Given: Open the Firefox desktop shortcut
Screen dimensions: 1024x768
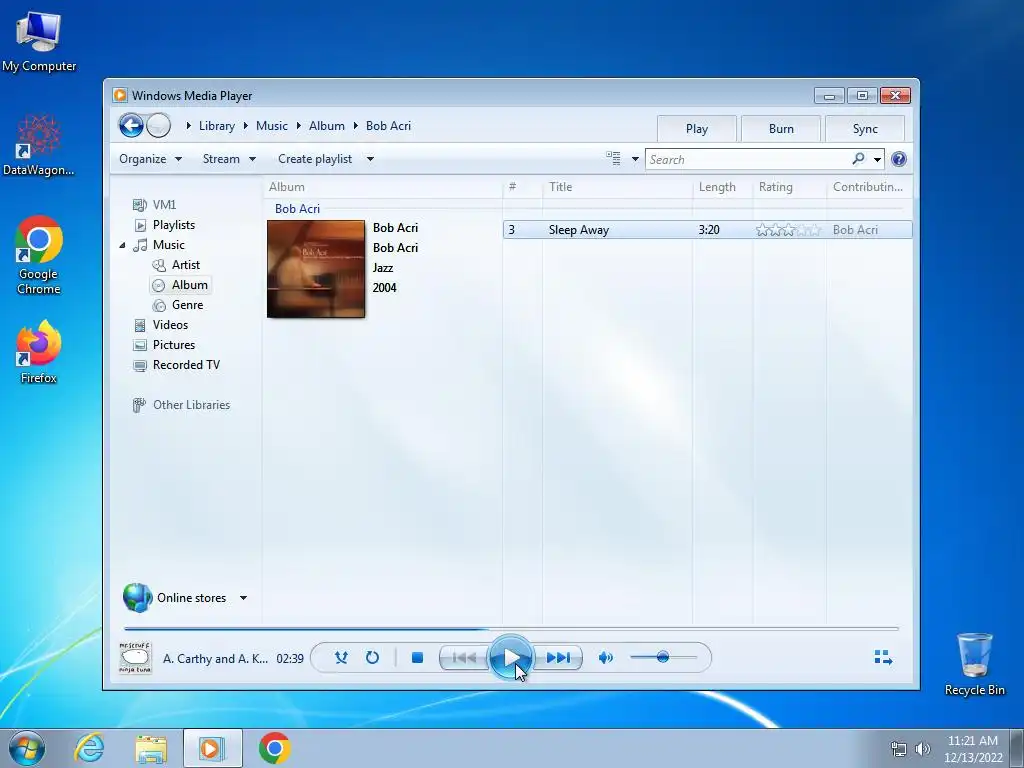Looking at the screenshot, I should 39,351.
